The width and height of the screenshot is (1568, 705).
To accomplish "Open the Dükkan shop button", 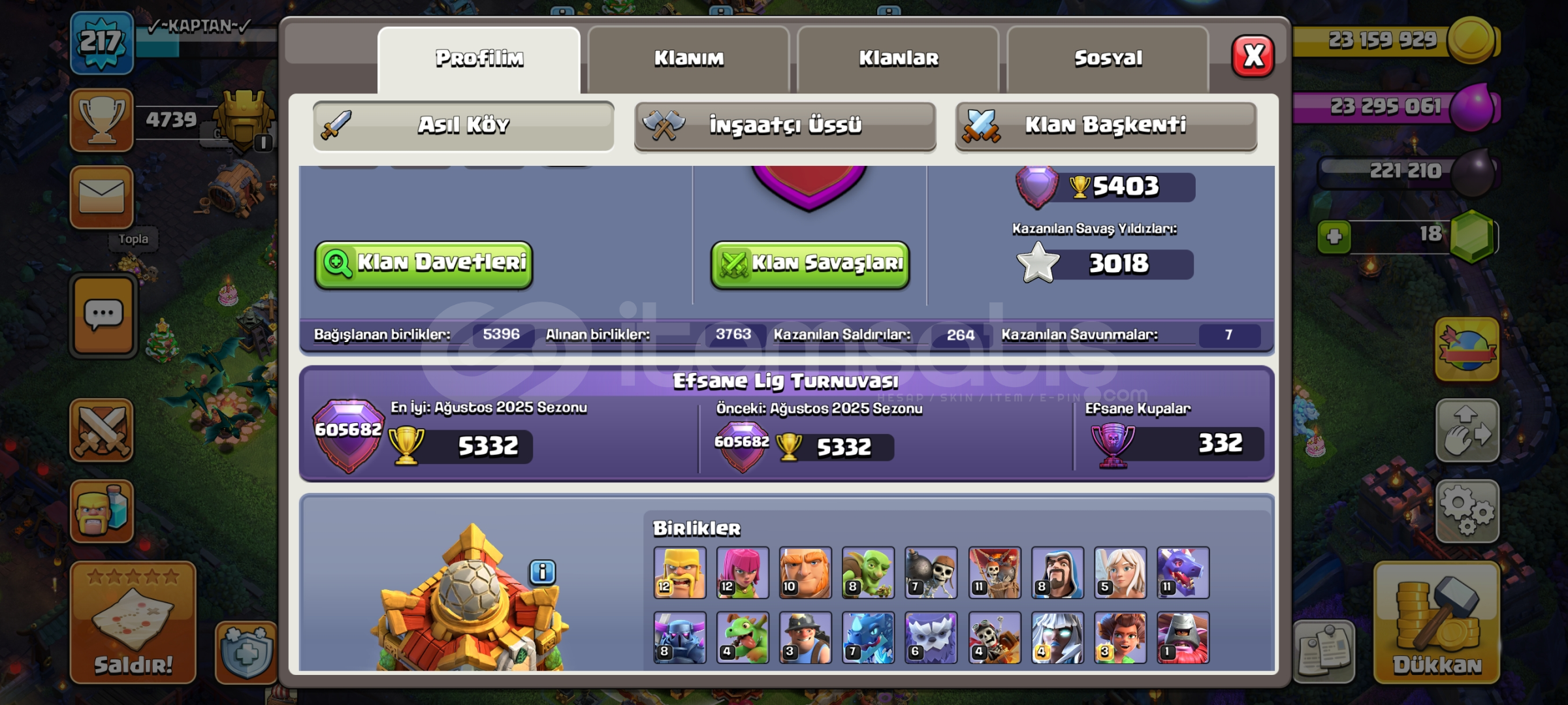I will [1437, 622].
